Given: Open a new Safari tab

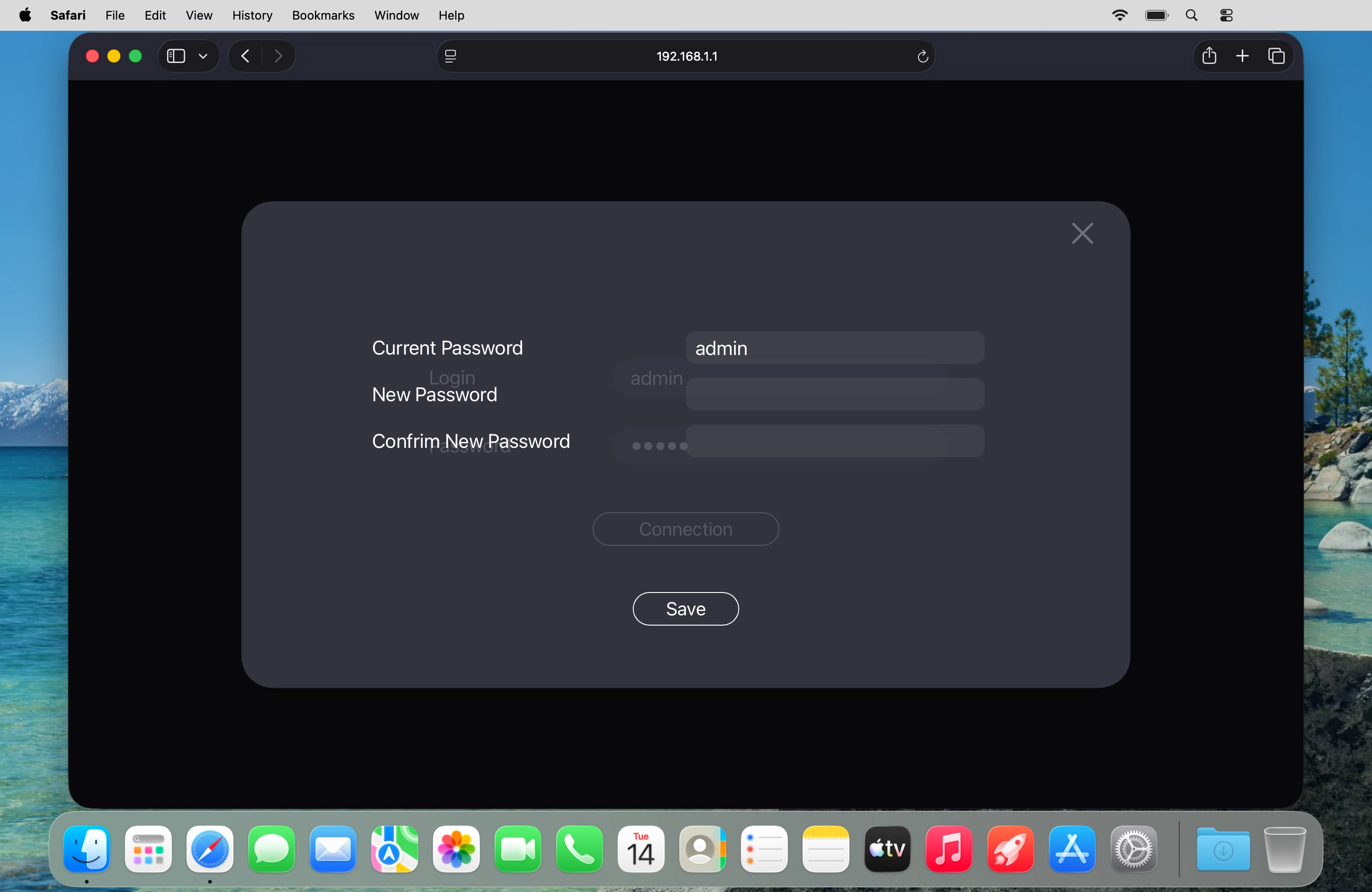Looking at the screenshot, I should pos(1243,56).
